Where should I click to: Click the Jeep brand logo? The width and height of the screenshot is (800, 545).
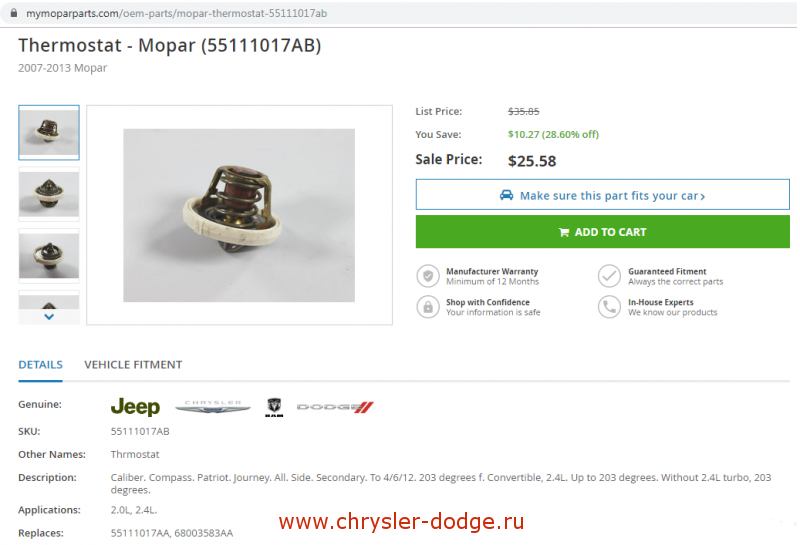click(135, 407)
